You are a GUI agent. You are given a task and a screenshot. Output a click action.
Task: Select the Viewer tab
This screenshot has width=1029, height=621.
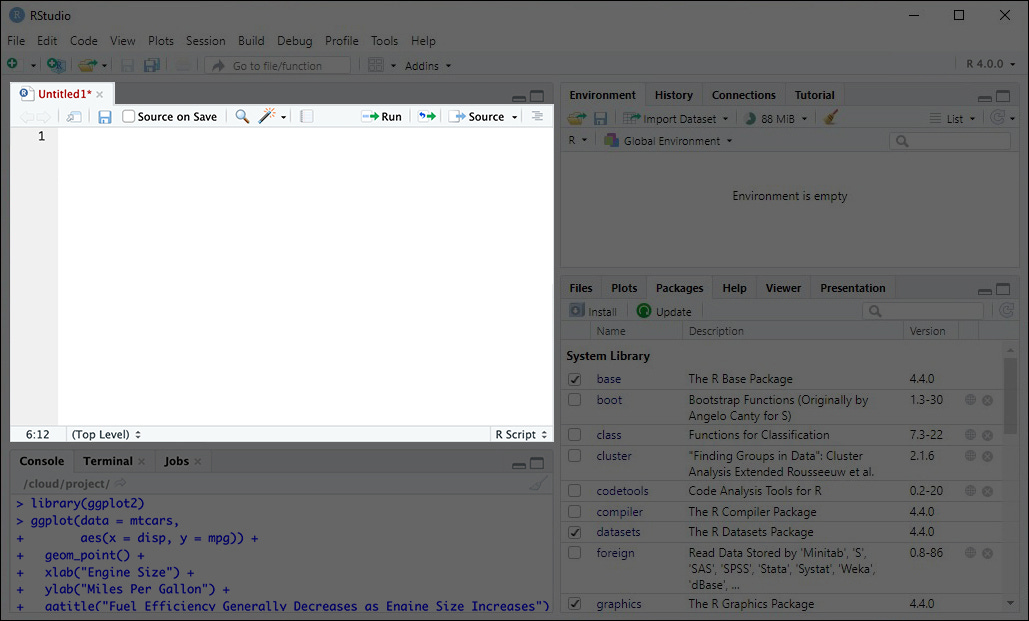(x=783, y=288)
